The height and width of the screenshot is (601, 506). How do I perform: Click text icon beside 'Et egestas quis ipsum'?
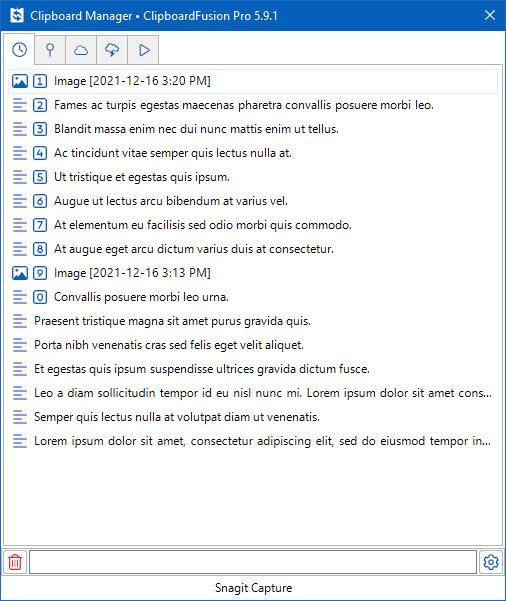click(20, 369)
